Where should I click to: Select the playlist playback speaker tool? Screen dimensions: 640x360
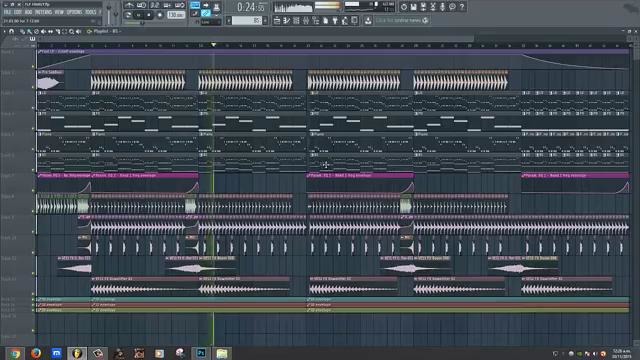click(78, 31)
